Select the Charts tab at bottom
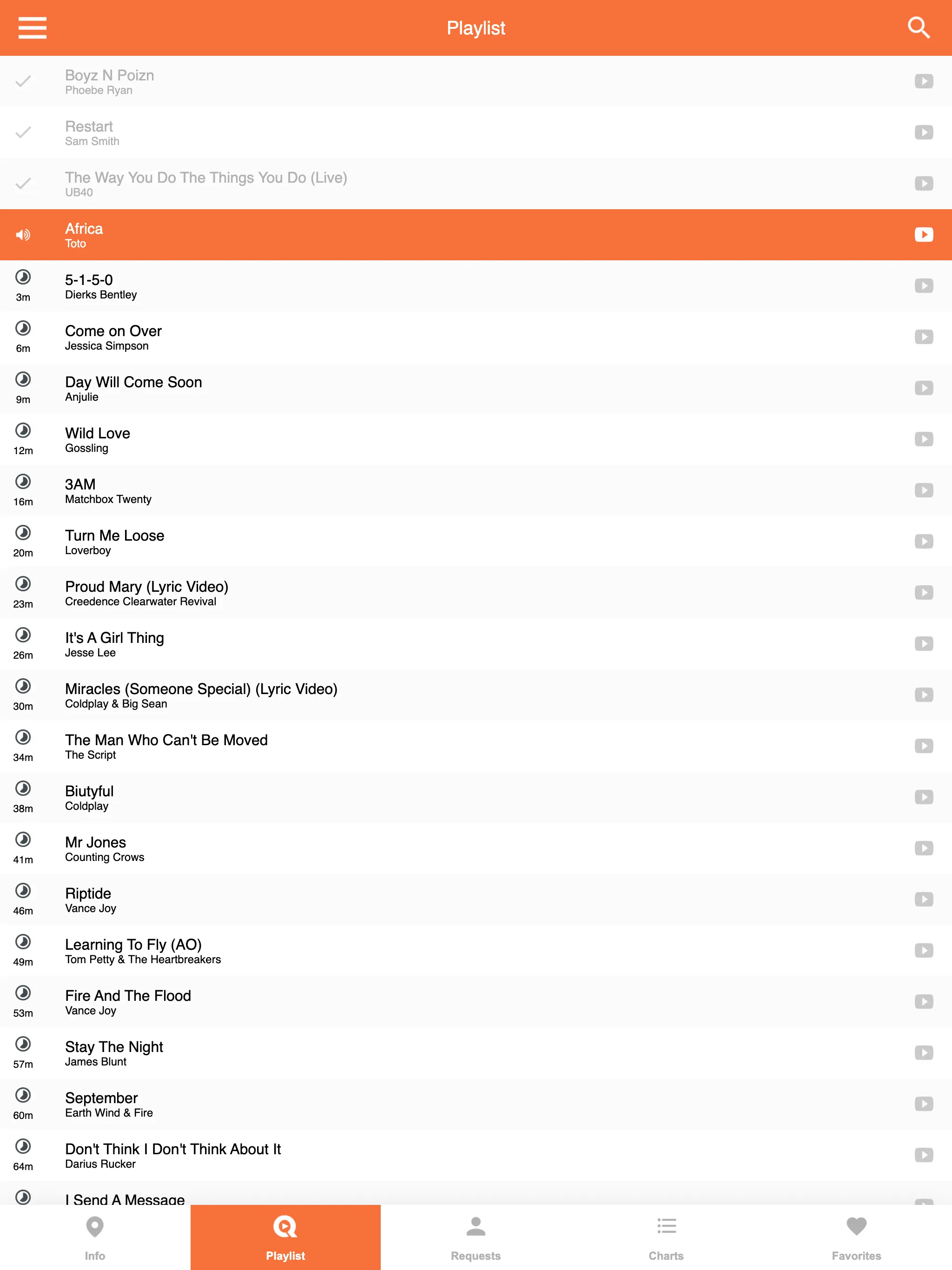Screen dimensions: 952x1270 click(666, 1240)
